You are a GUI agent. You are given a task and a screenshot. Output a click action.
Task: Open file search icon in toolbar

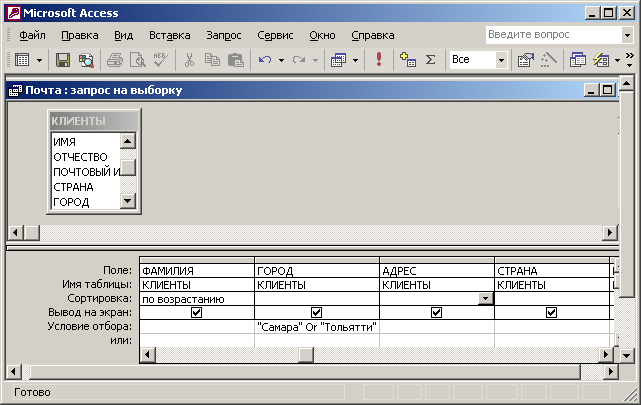[x=86, y=60]
